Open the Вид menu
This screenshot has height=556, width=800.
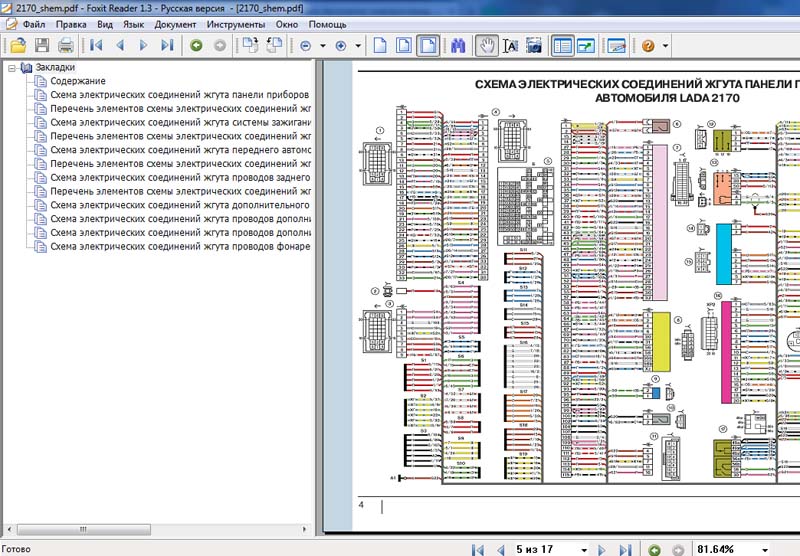(x=105, y=24)
